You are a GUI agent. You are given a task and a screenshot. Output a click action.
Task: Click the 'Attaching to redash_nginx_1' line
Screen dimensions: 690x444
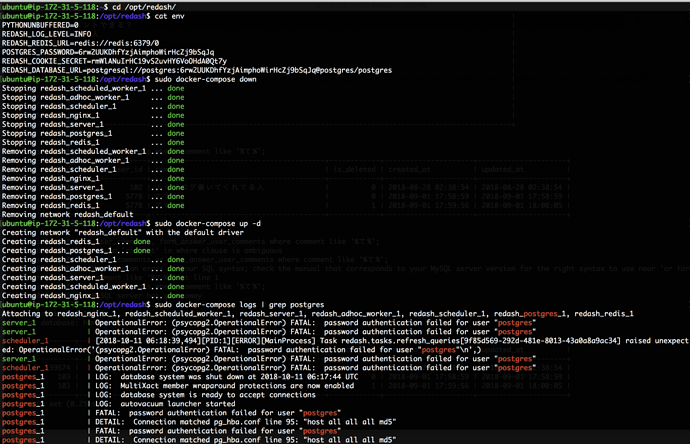pos(318,314)
